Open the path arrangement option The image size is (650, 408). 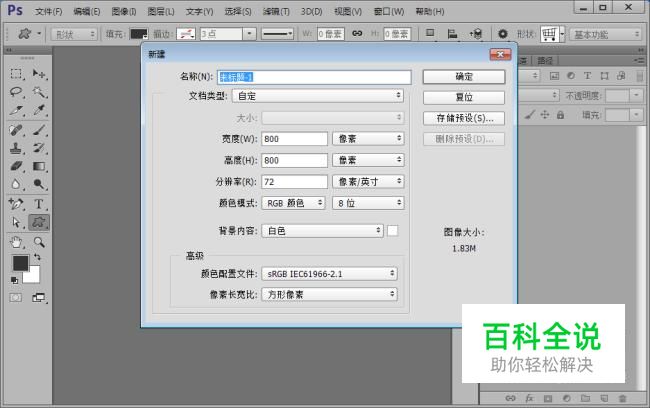click(476, 34)
